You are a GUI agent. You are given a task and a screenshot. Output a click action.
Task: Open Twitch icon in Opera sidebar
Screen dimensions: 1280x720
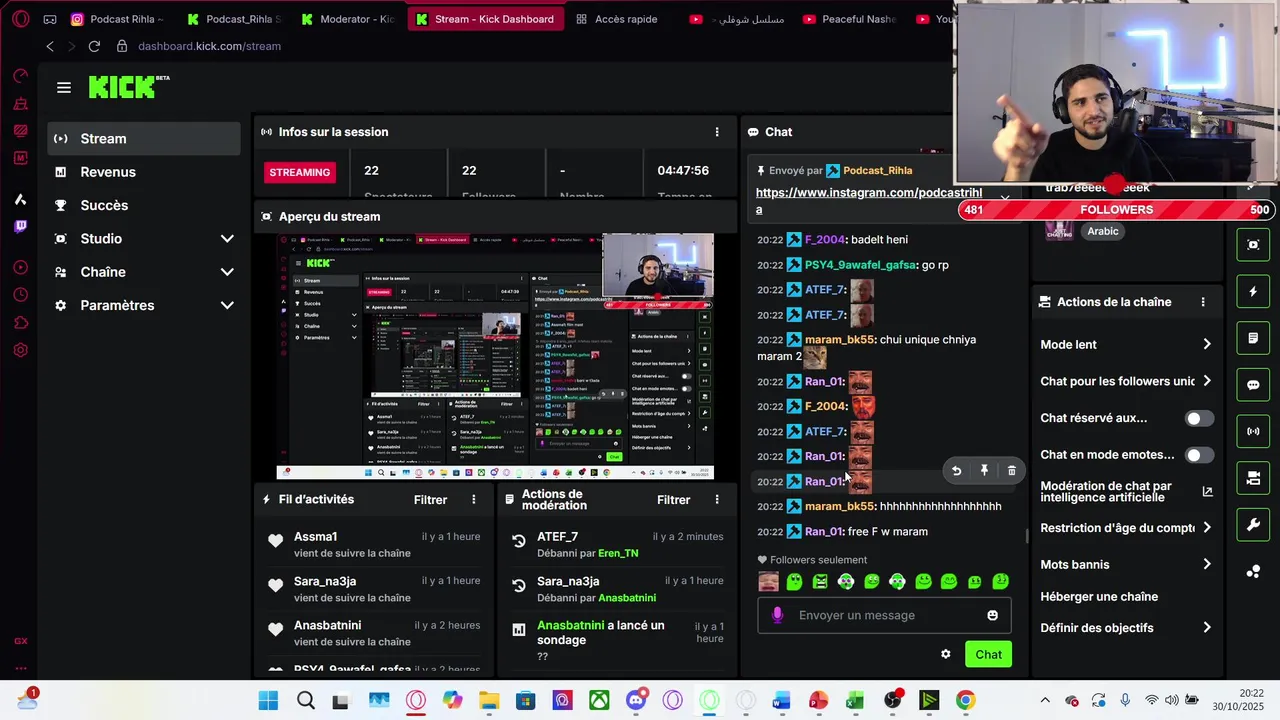pyautogui.click(x=20, y=227)
